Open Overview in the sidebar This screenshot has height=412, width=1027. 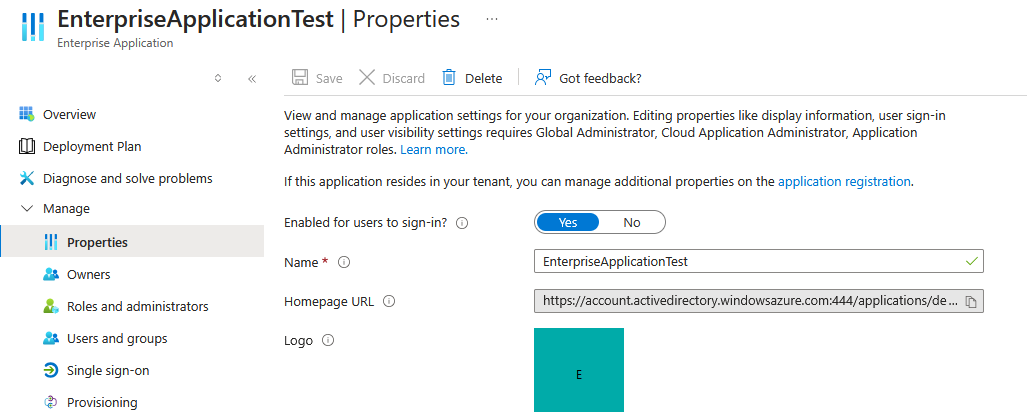69,115
